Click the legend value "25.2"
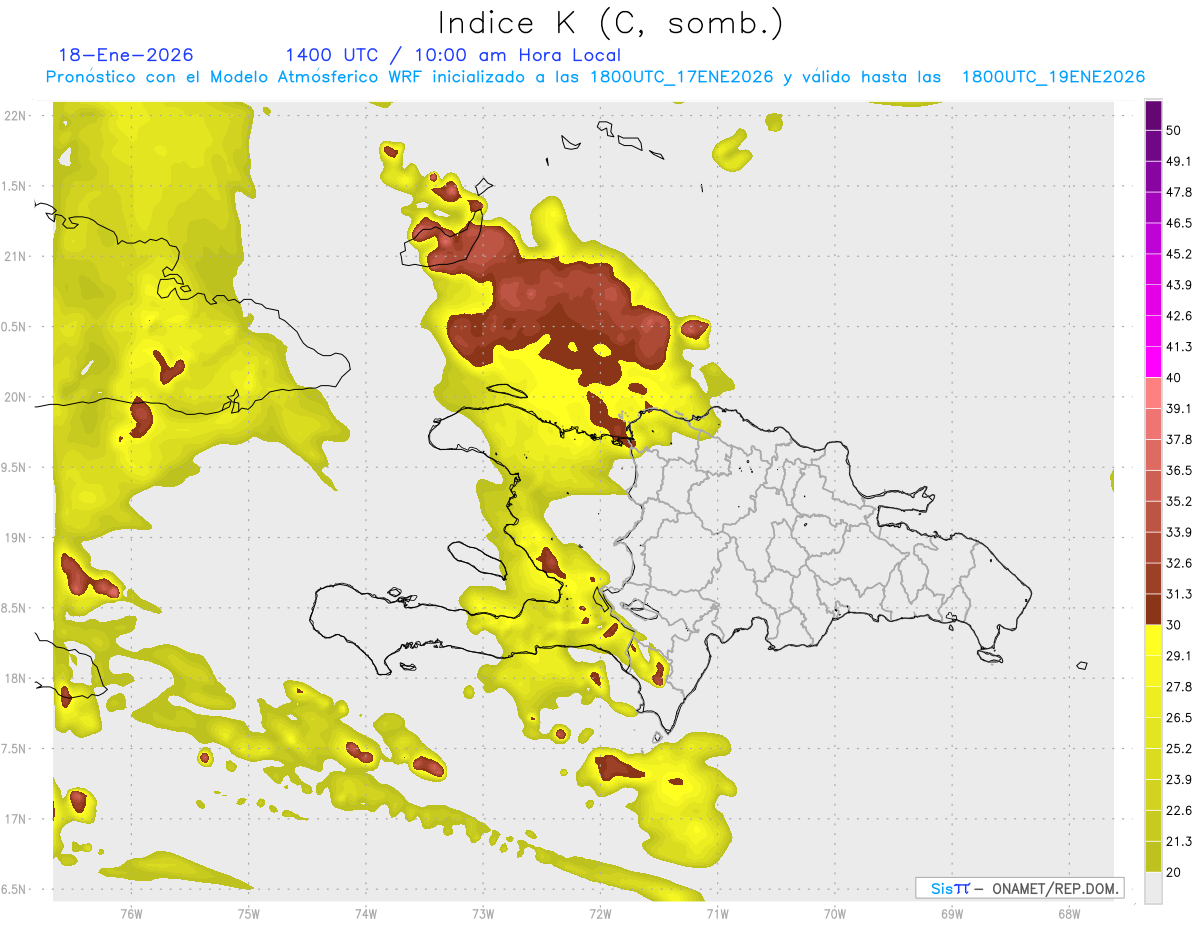The image size is (1200, 927). click(x=1180, y=748)
